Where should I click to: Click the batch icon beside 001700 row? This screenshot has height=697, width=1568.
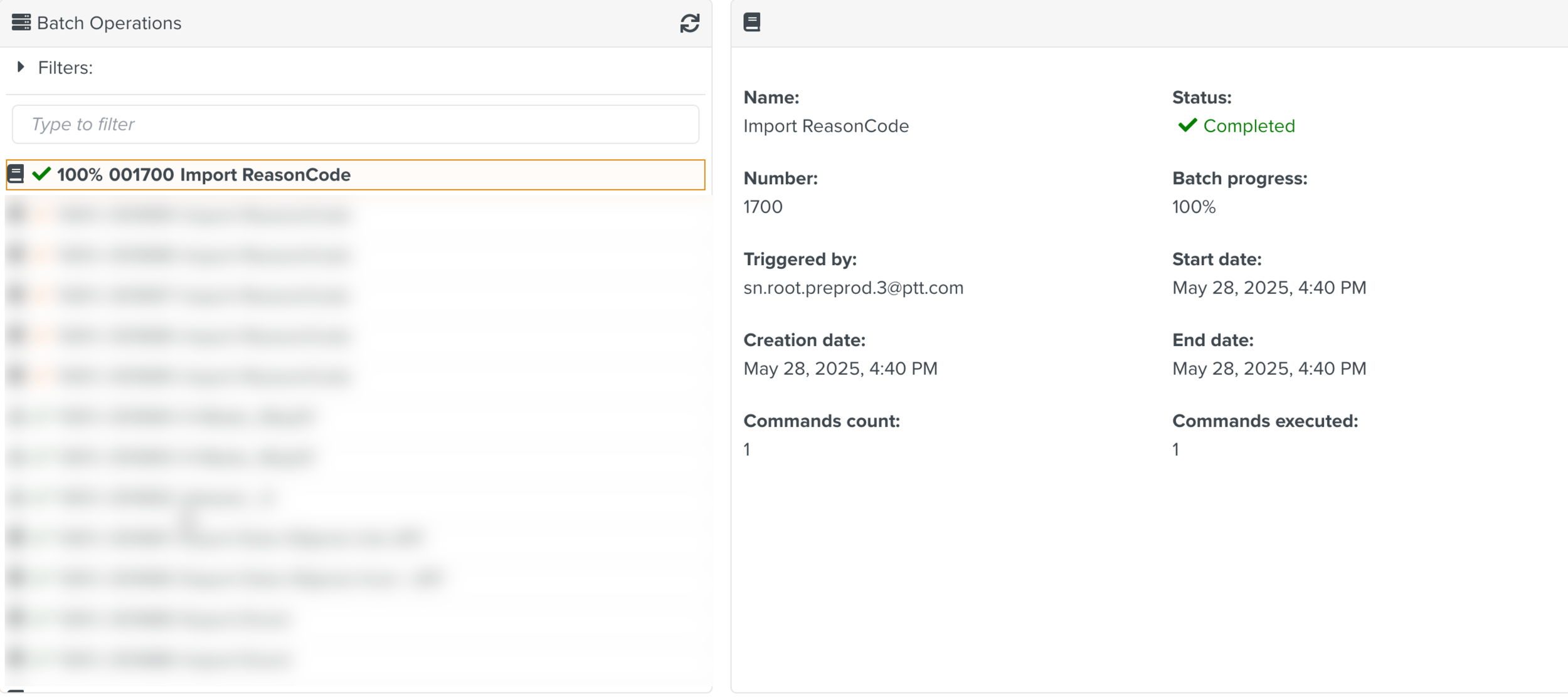click(x=16, y=174)
